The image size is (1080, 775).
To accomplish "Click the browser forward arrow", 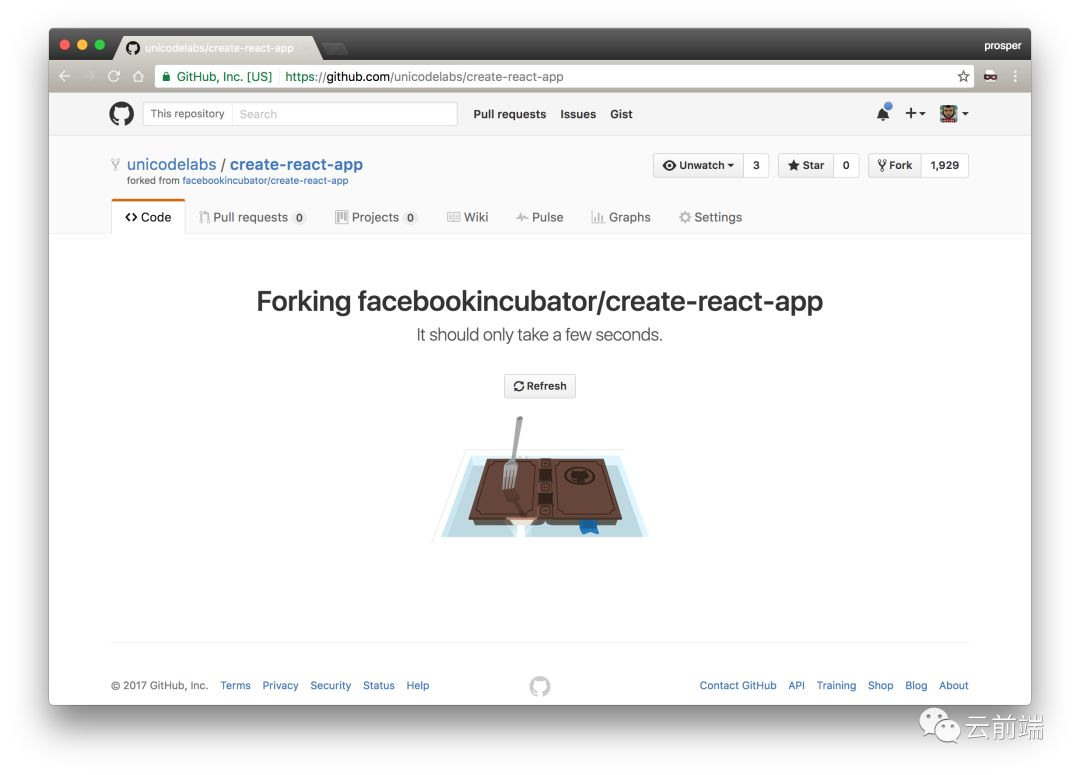I will tap(89, 76).
